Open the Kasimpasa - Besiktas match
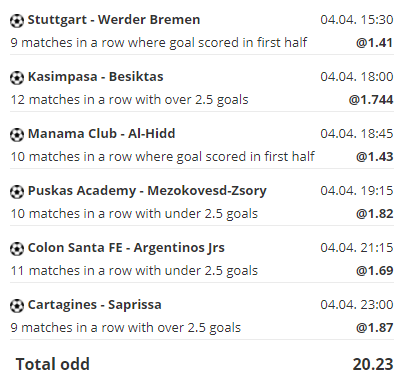 (96, 77)
